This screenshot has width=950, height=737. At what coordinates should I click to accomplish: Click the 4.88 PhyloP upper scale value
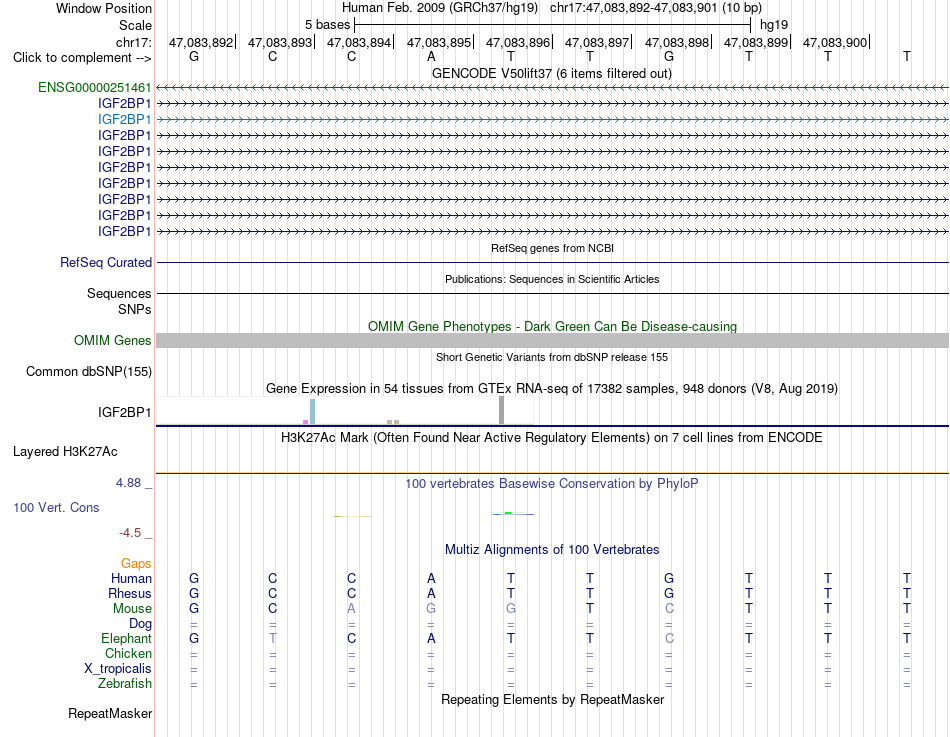128,483
